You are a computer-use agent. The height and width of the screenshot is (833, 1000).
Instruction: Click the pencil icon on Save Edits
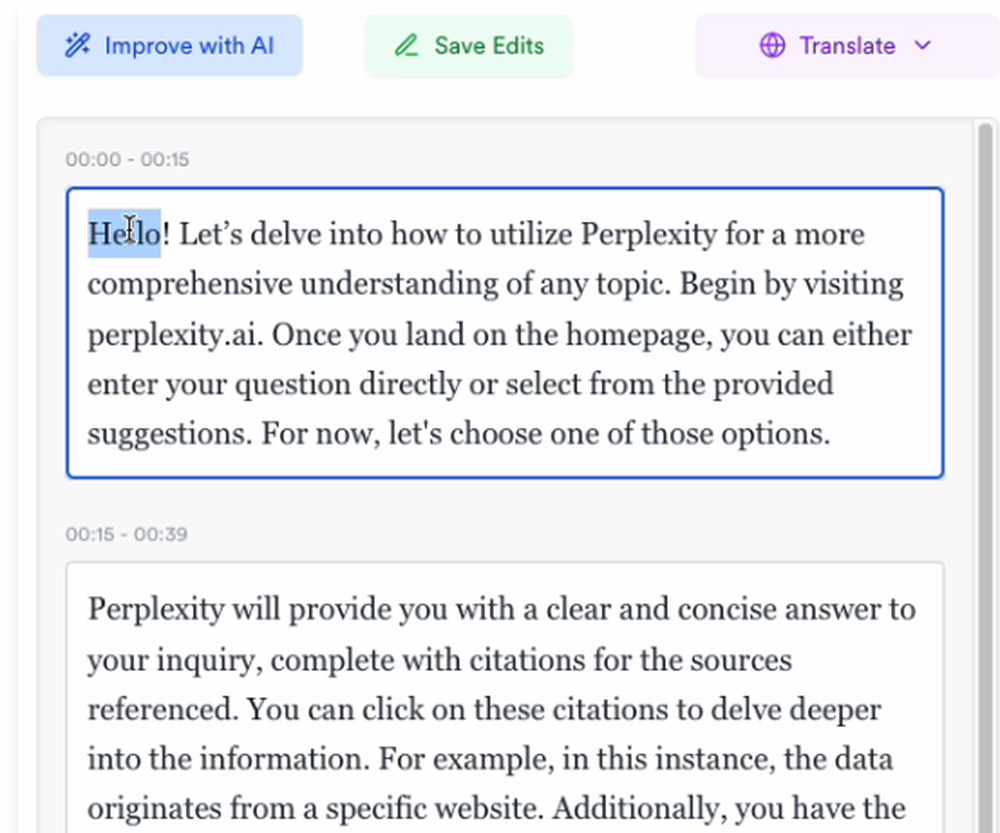click(x=406, y=46)
